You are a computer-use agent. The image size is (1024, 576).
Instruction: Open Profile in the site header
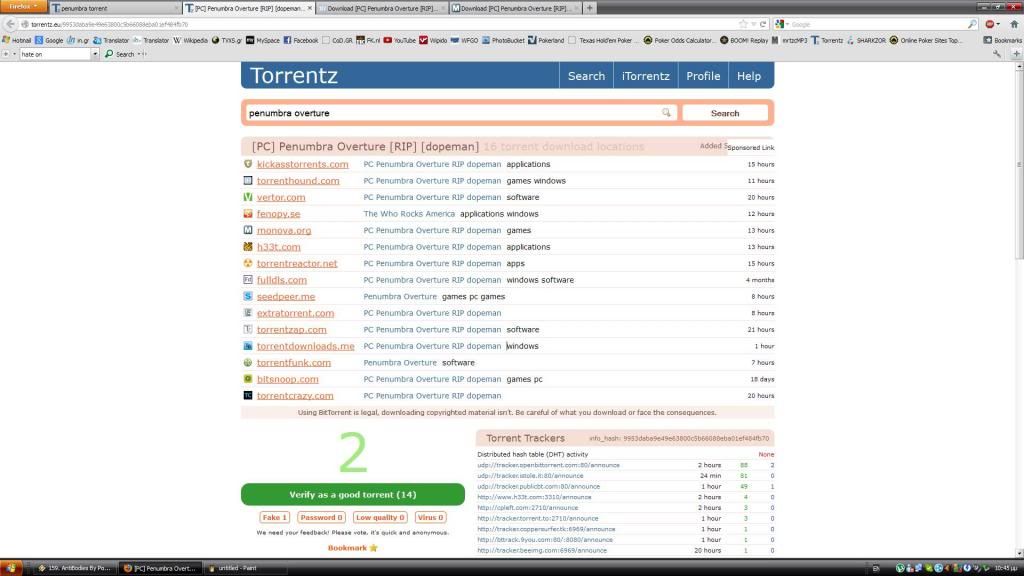click(x=703, y=76)
